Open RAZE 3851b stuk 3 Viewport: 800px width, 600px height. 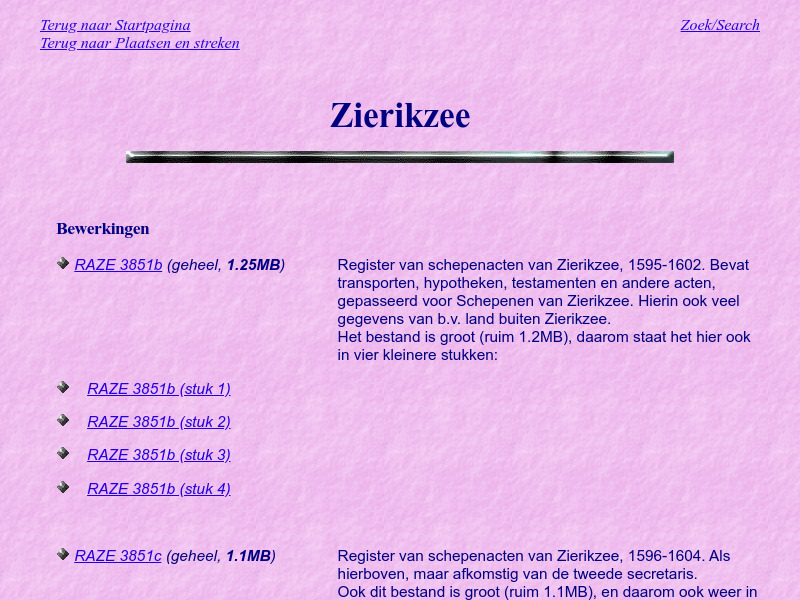pos(158,454)
